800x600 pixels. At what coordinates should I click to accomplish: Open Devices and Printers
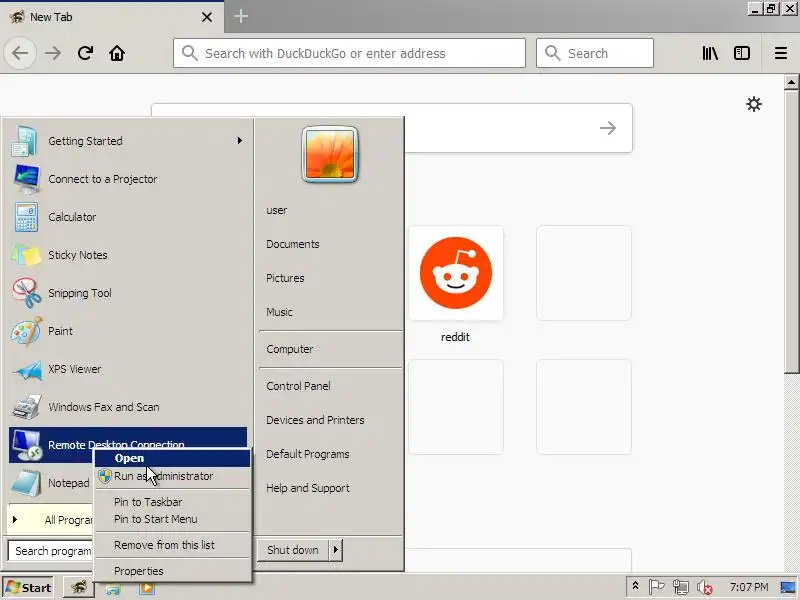point(315,420)
